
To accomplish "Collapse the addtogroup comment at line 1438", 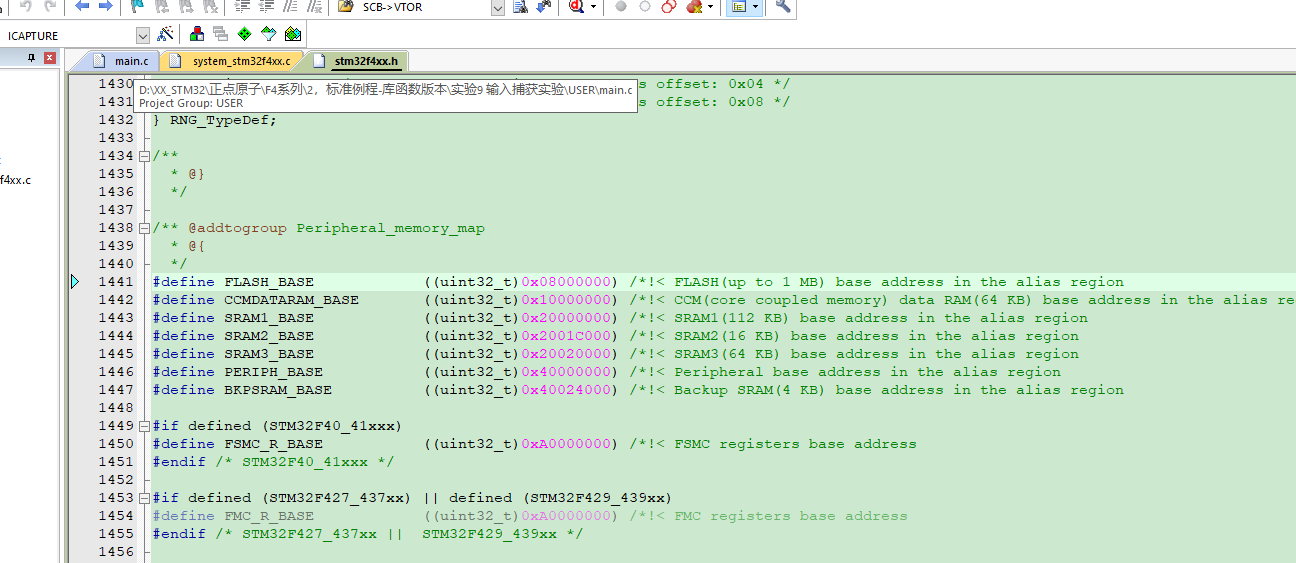I will [144, 228].
